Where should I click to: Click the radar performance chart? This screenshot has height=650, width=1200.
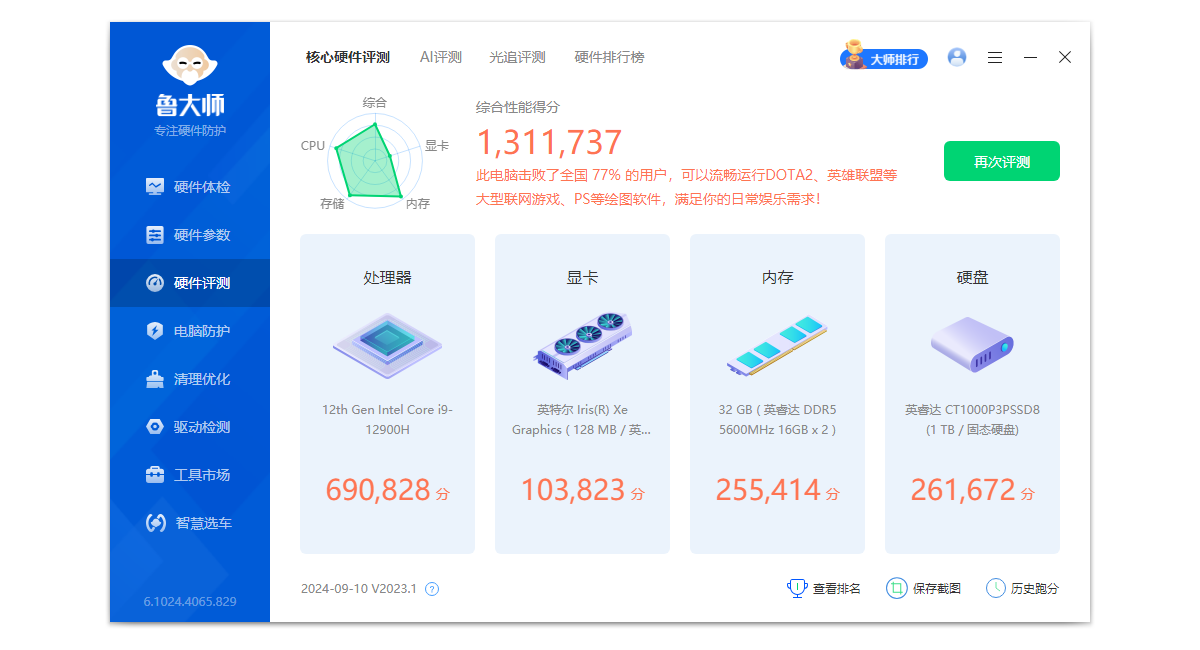(373, 160)
